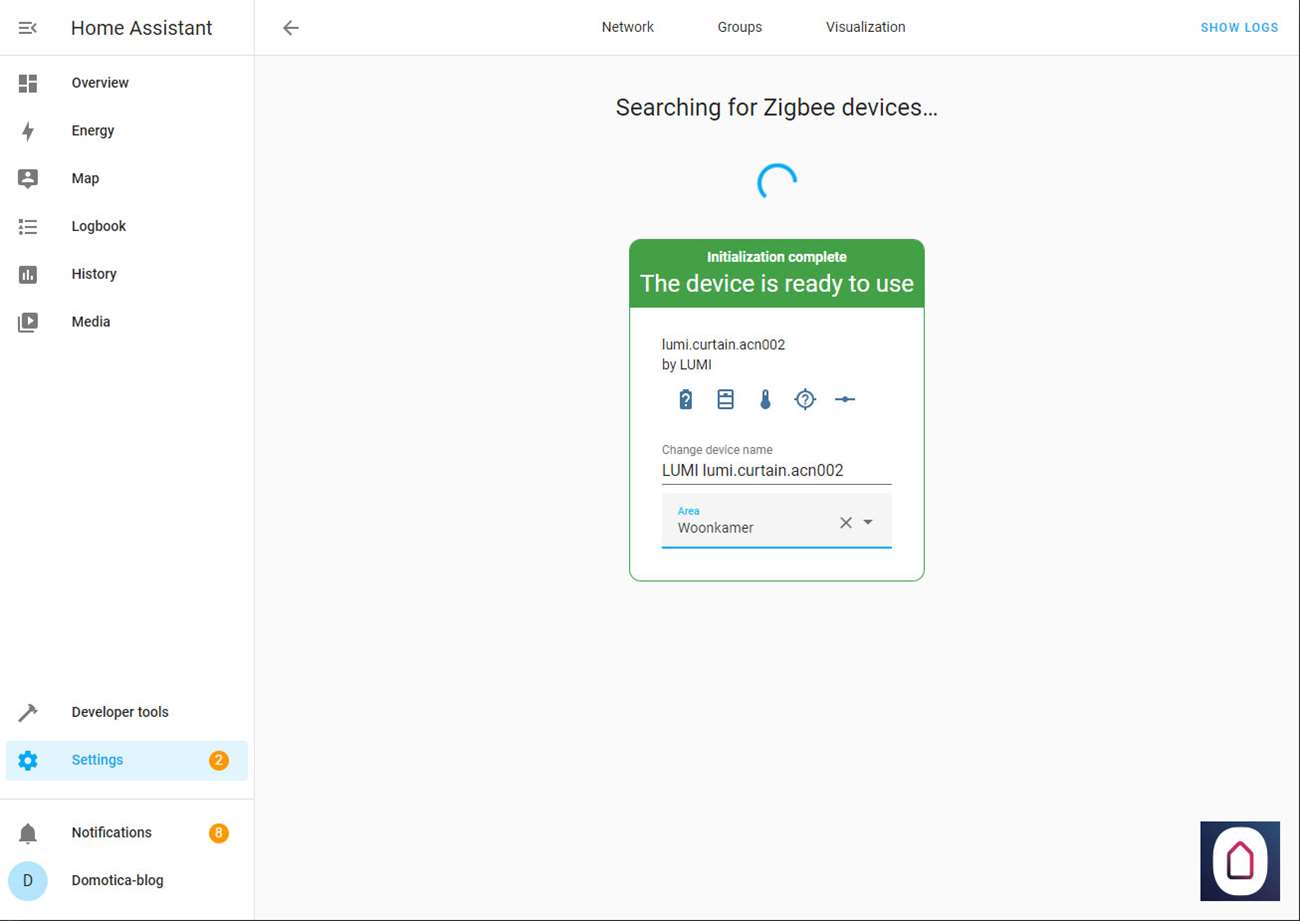The height and width of the screenshot is (921, 1300).
Task: Click the blinds cover entity icon
Action: point(725,400)
